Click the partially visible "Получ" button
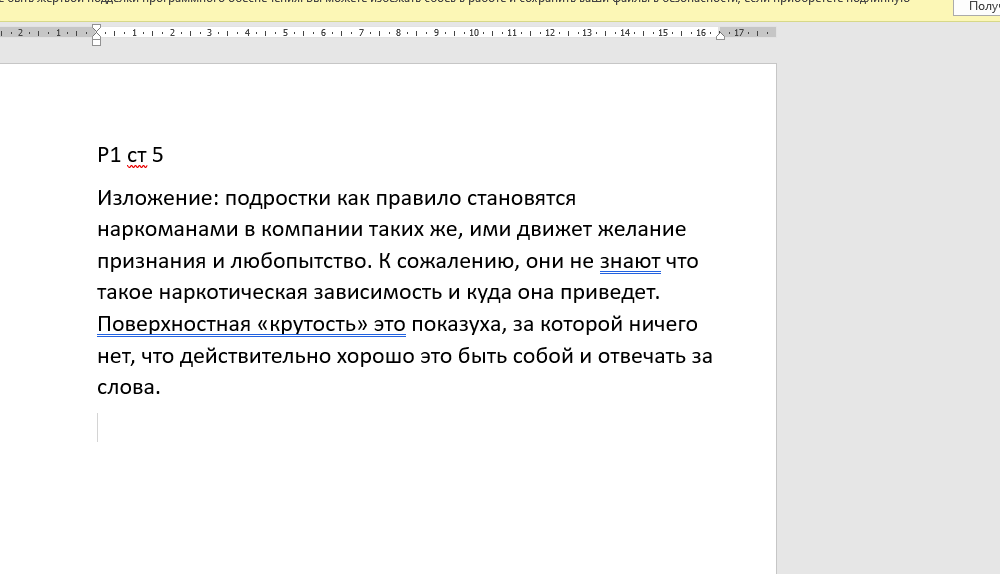The image size is (1000, 574). [976, 6]
